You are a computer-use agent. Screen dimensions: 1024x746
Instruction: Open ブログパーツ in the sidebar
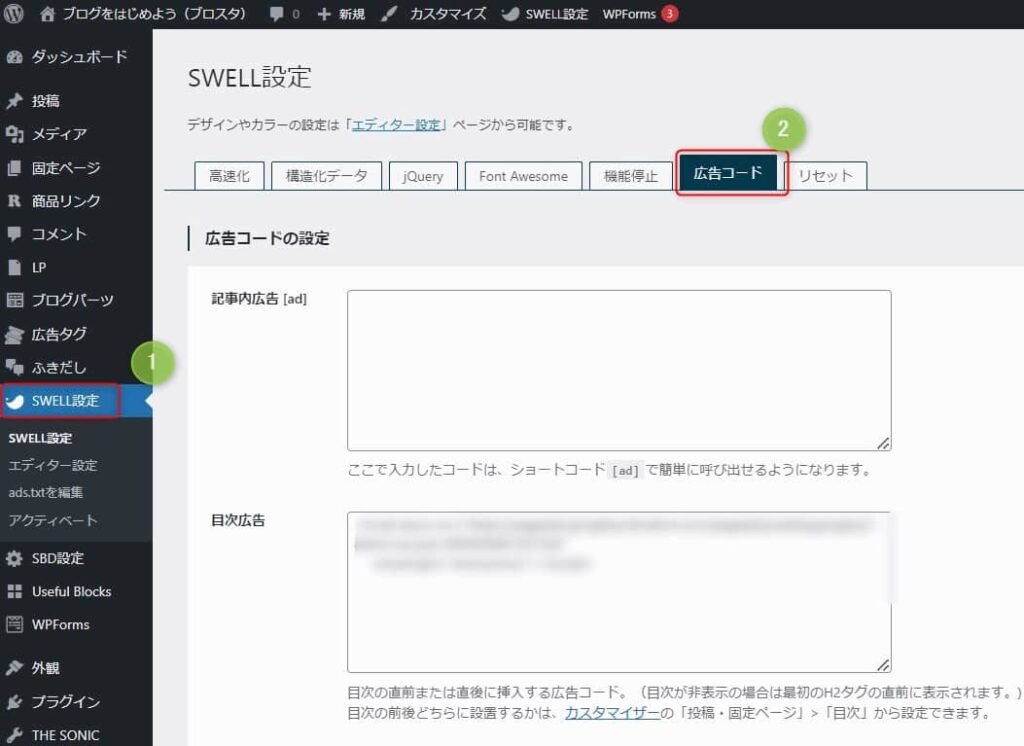tap(72, 300)
